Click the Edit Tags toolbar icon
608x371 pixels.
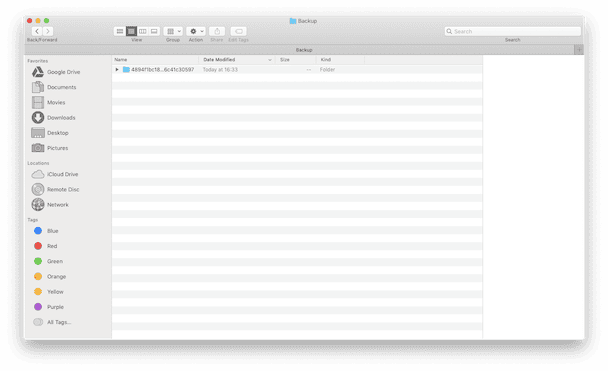[x=238, y=31]
